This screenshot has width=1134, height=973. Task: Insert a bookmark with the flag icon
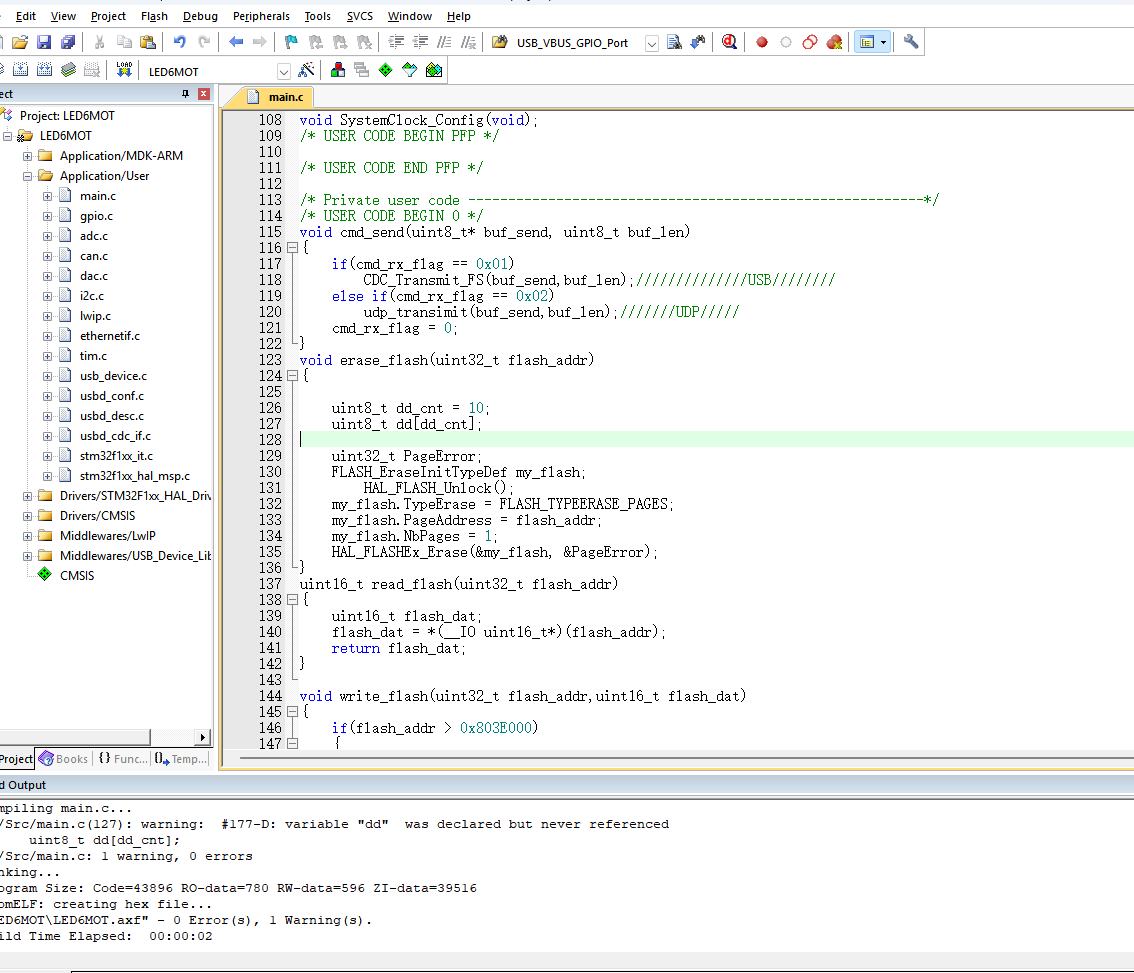[x=291, y=43]
